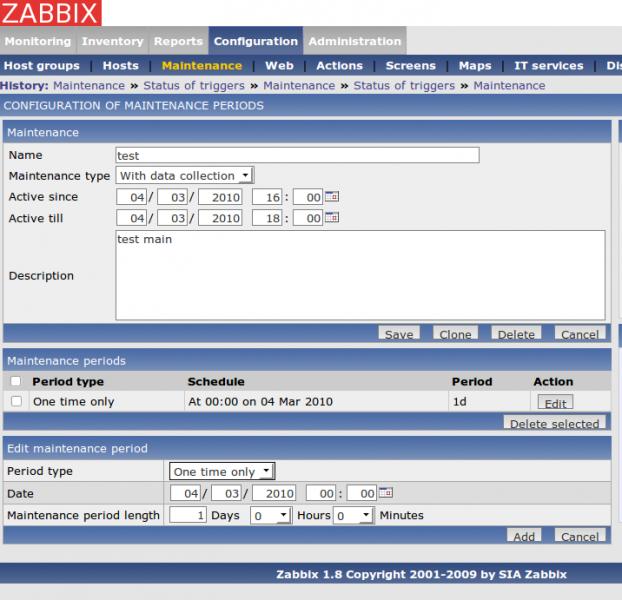Viewport: 622px width, 600px height.
Task: Clone the test maintenance
Action: 455,334
